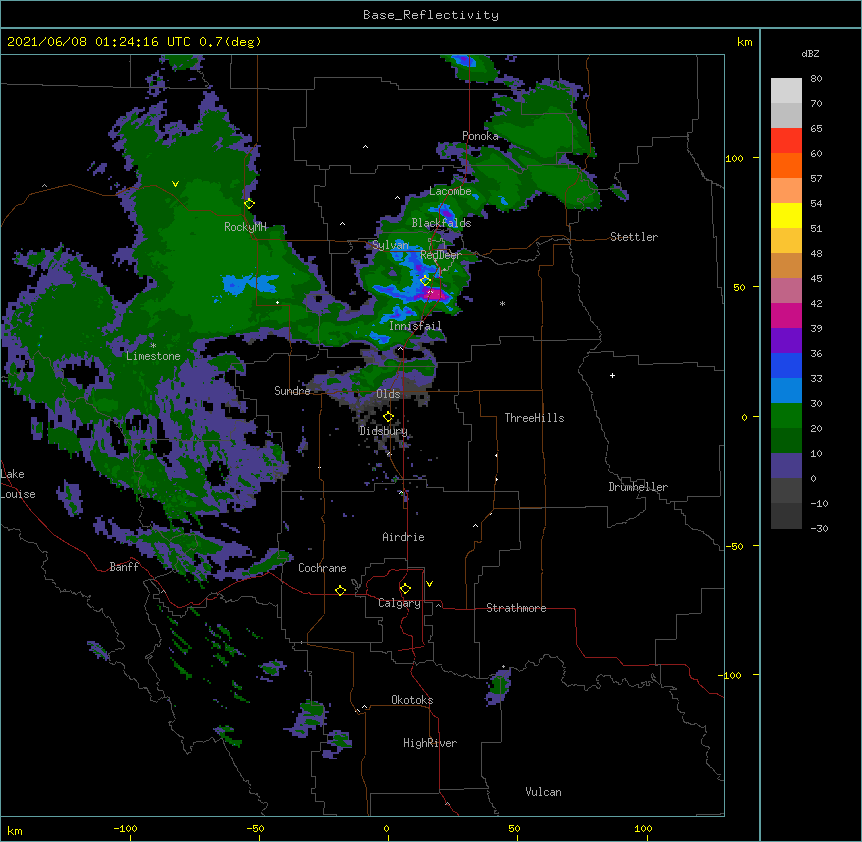Click the white plus marker north of Drumheller
862x842 pixels.
[x=612, y=375]
